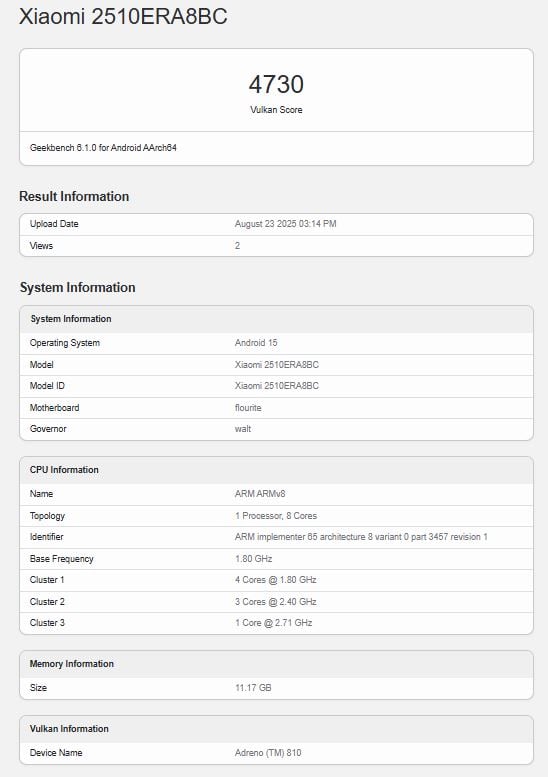
Task: Click the System Information table header
Action: [x=276, y=319]
